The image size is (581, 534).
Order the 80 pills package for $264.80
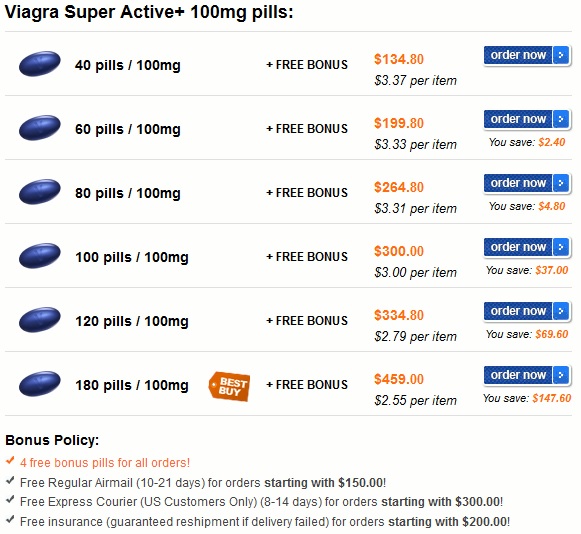(x=527, y=183)
